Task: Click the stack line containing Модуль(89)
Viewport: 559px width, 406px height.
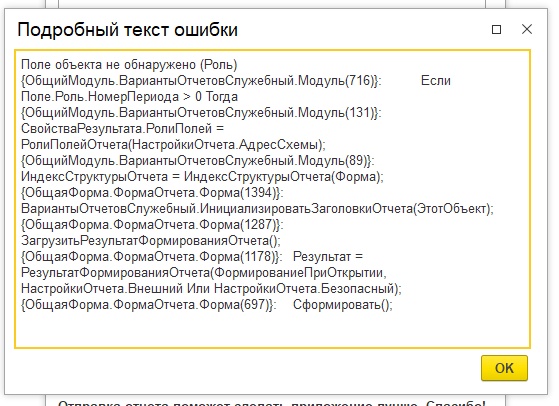Action: tap(198, 161)
